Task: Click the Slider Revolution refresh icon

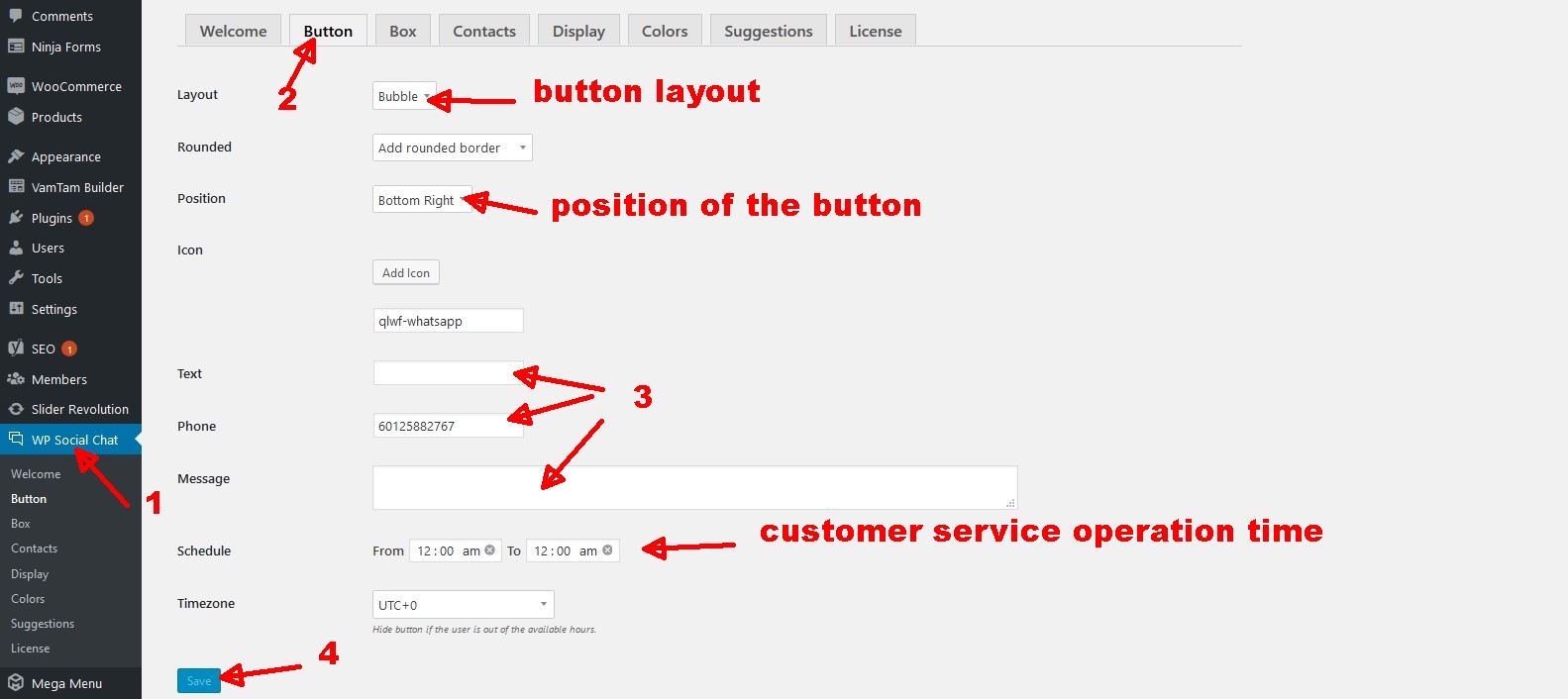Action: point(16,409)
